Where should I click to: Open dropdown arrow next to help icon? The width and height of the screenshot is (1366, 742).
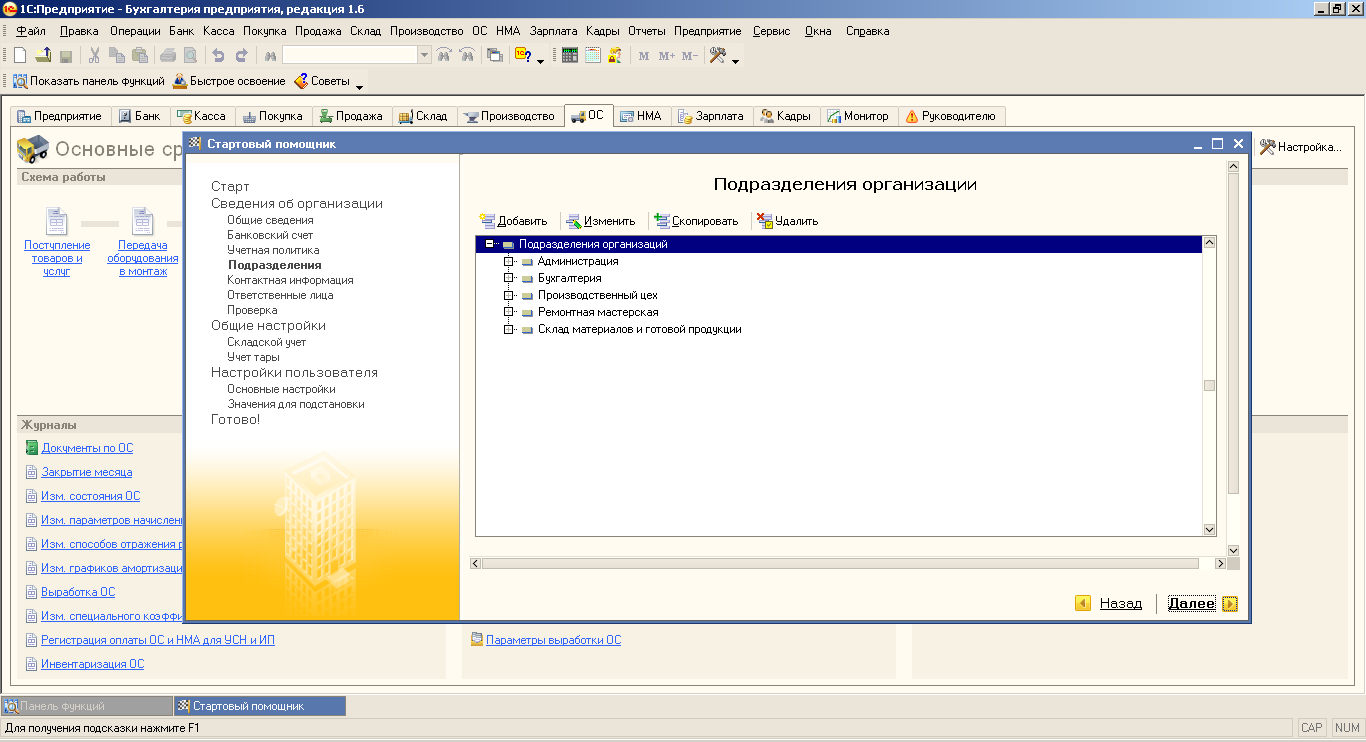pos(541,60)
